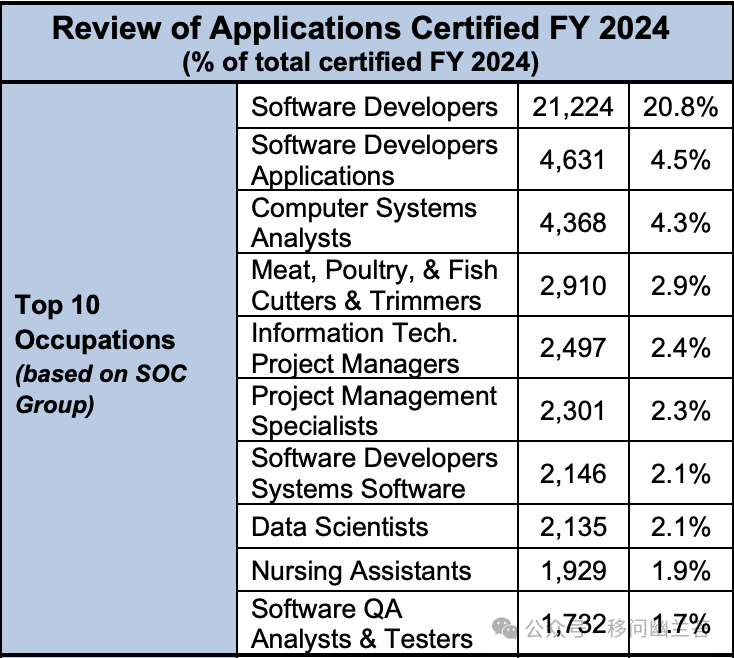Click the 4,631 count cell
Viewport: 734px width, 658px height.
(571, 160)
